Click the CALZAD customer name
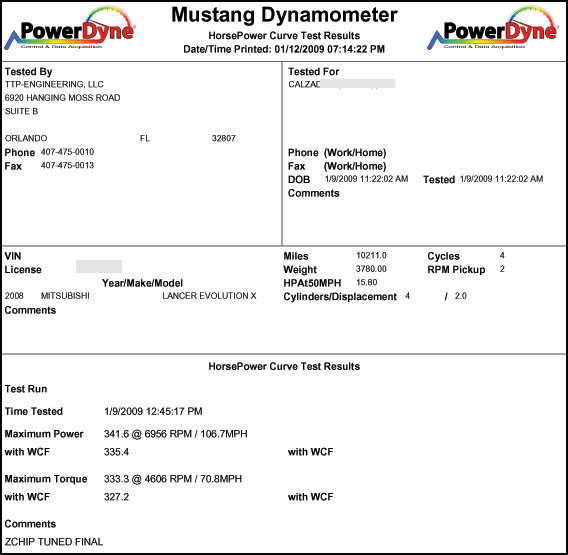This screenshot has height=555, width=568. click(304, 84)
